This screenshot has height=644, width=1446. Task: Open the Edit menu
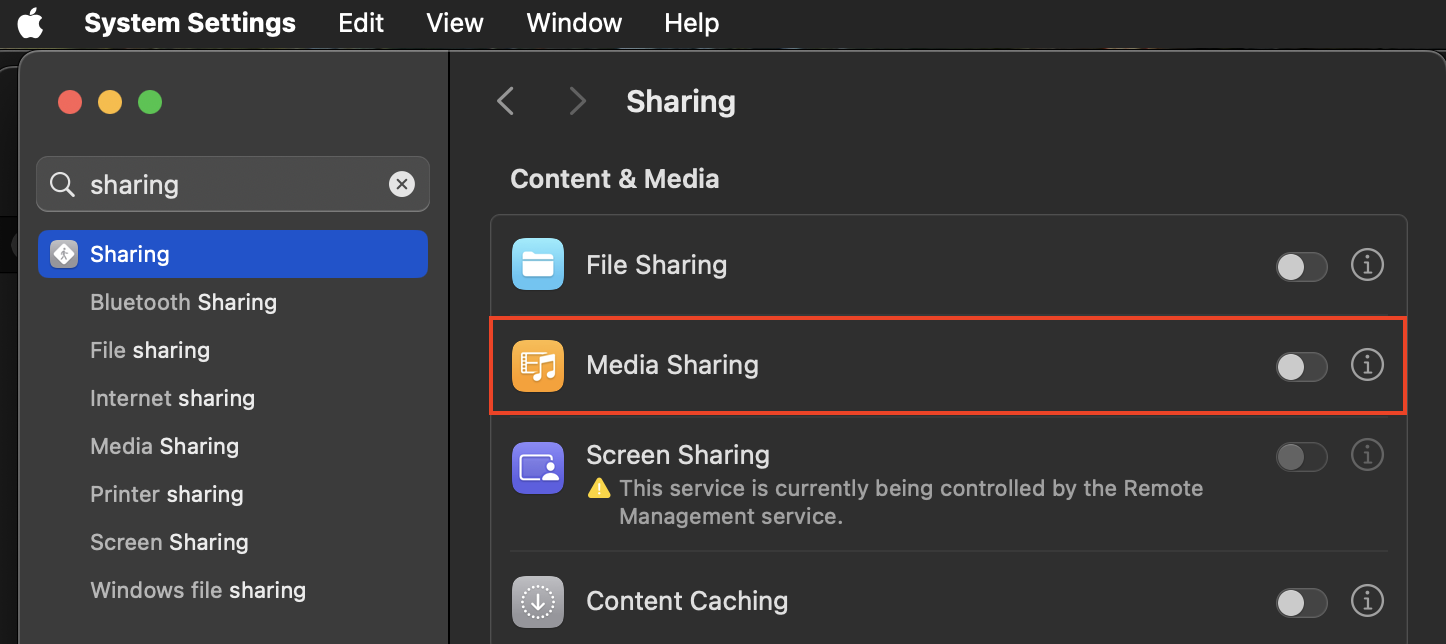point(361,23)
